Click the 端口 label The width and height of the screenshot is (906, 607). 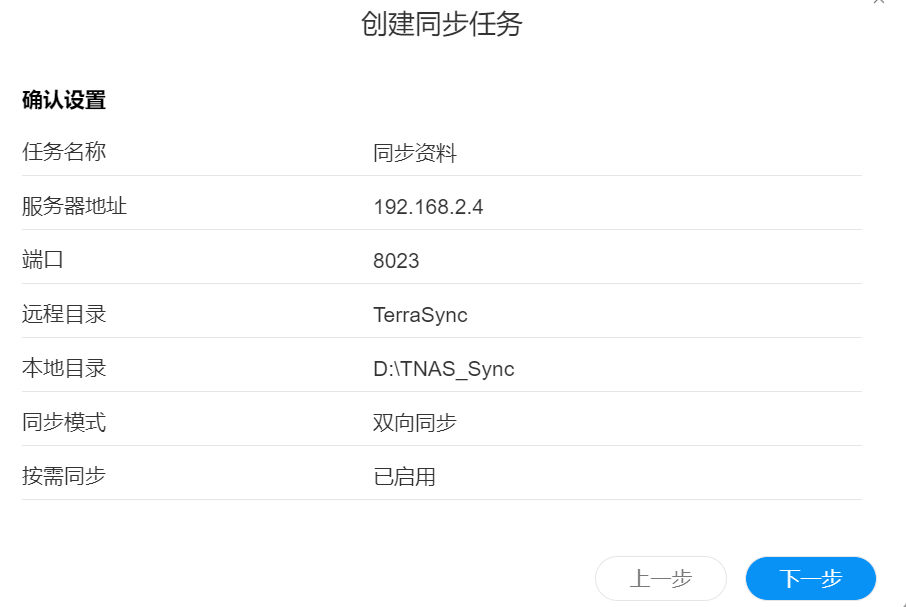coord(43,260)
